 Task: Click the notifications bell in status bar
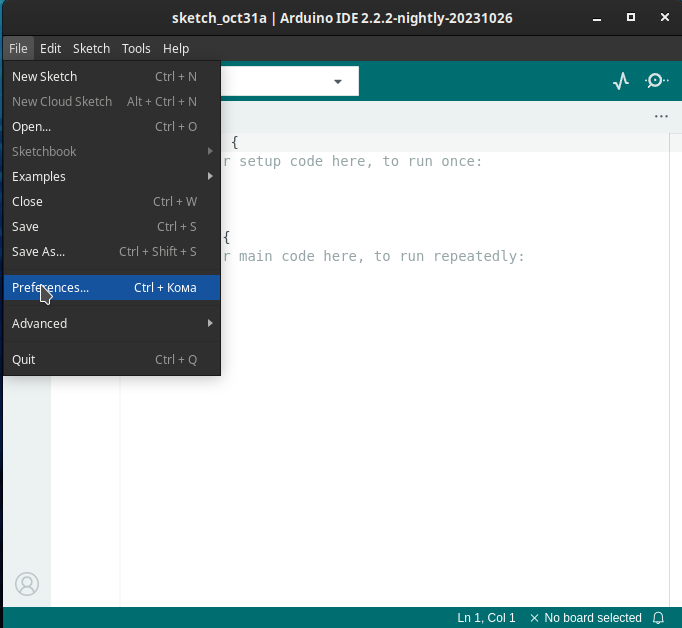click(x=659, y=618)
